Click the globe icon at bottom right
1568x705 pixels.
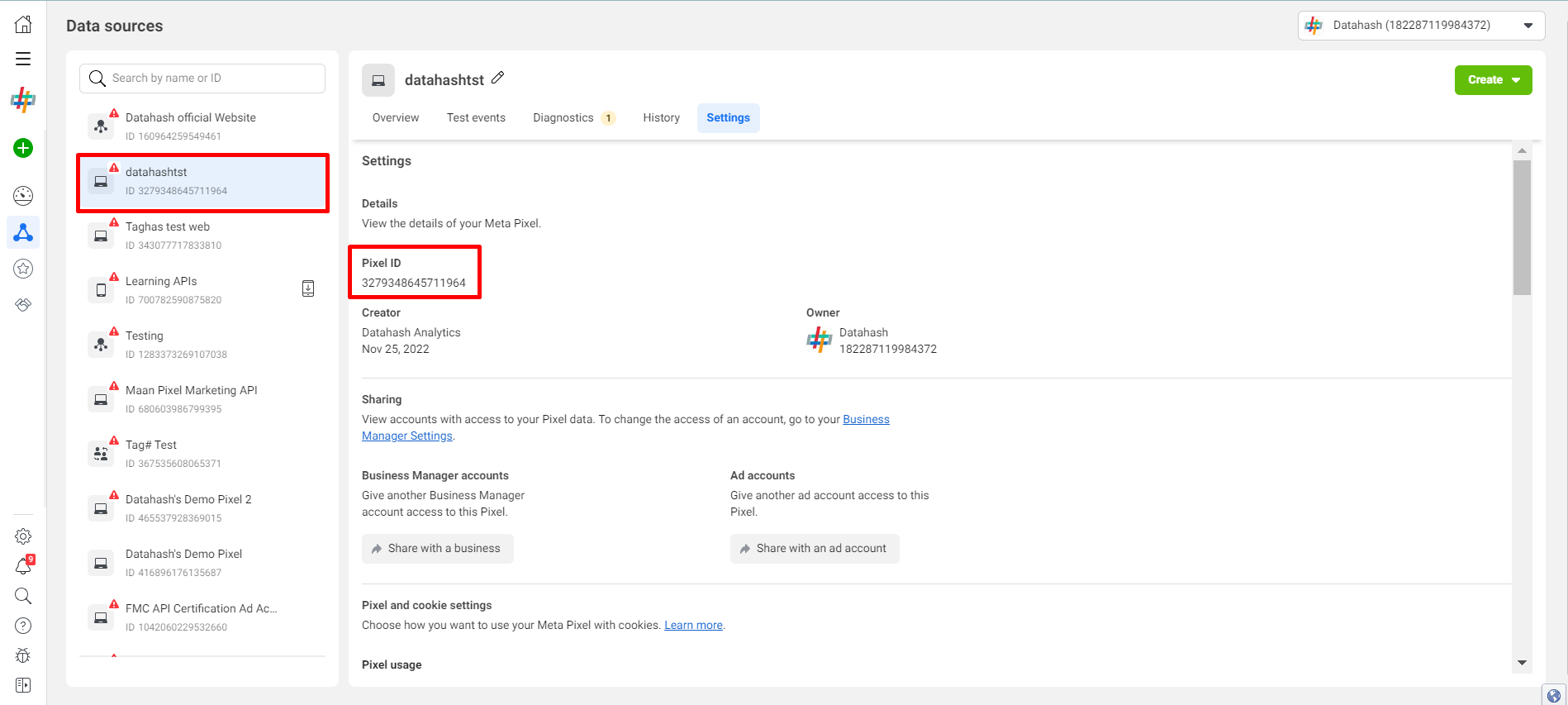click(x=1554, y=695)
